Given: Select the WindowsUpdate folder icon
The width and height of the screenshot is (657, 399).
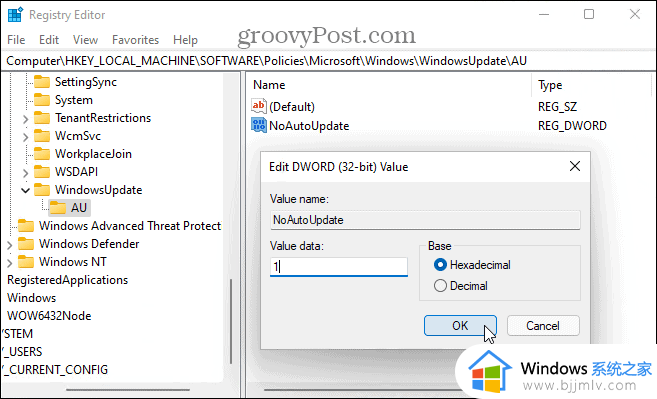Looking at the screenshot, I should click(x=42, y=190).
